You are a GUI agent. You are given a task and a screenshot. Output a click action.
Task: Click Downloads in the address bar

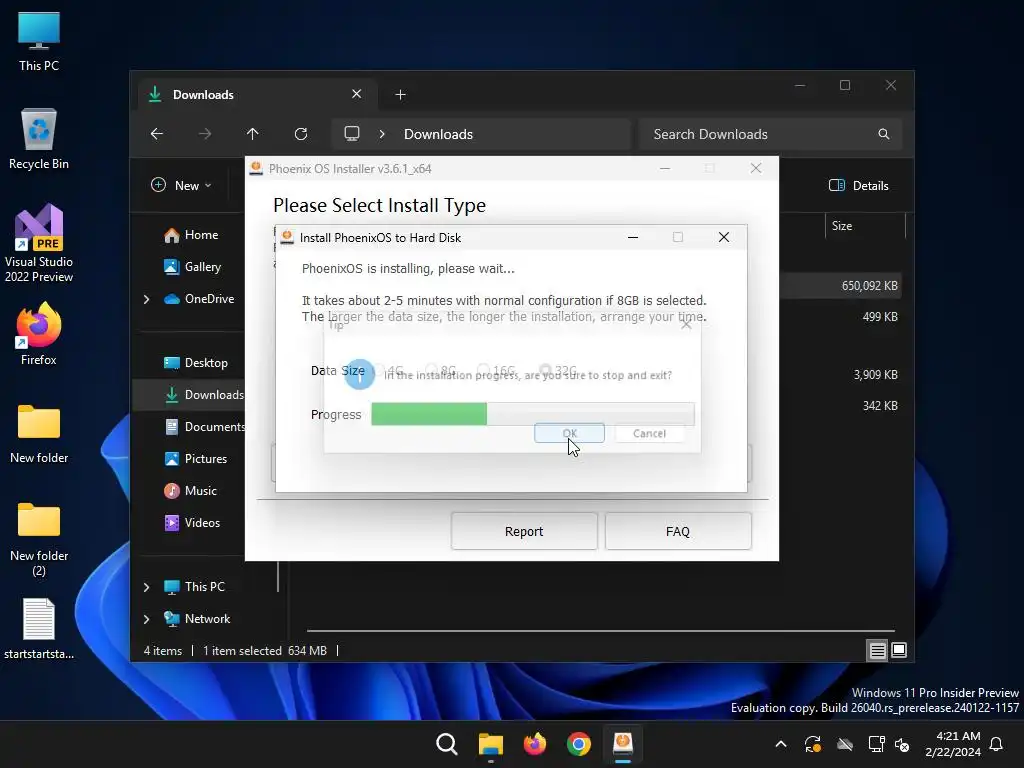(438, 134)
